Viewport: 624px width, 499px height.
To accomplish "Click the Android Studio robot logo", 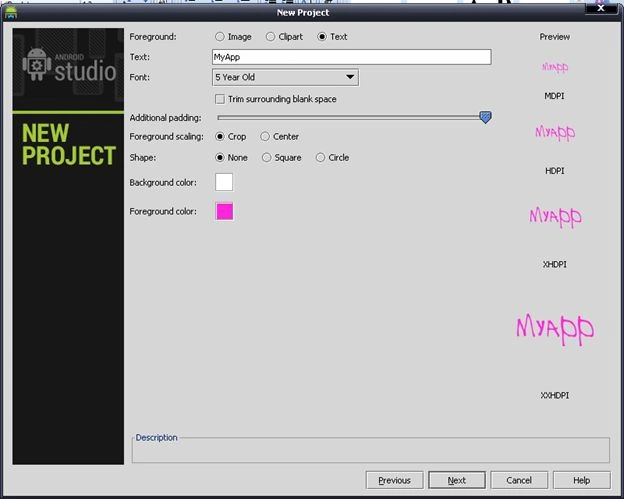I will [x=37, y=64].
